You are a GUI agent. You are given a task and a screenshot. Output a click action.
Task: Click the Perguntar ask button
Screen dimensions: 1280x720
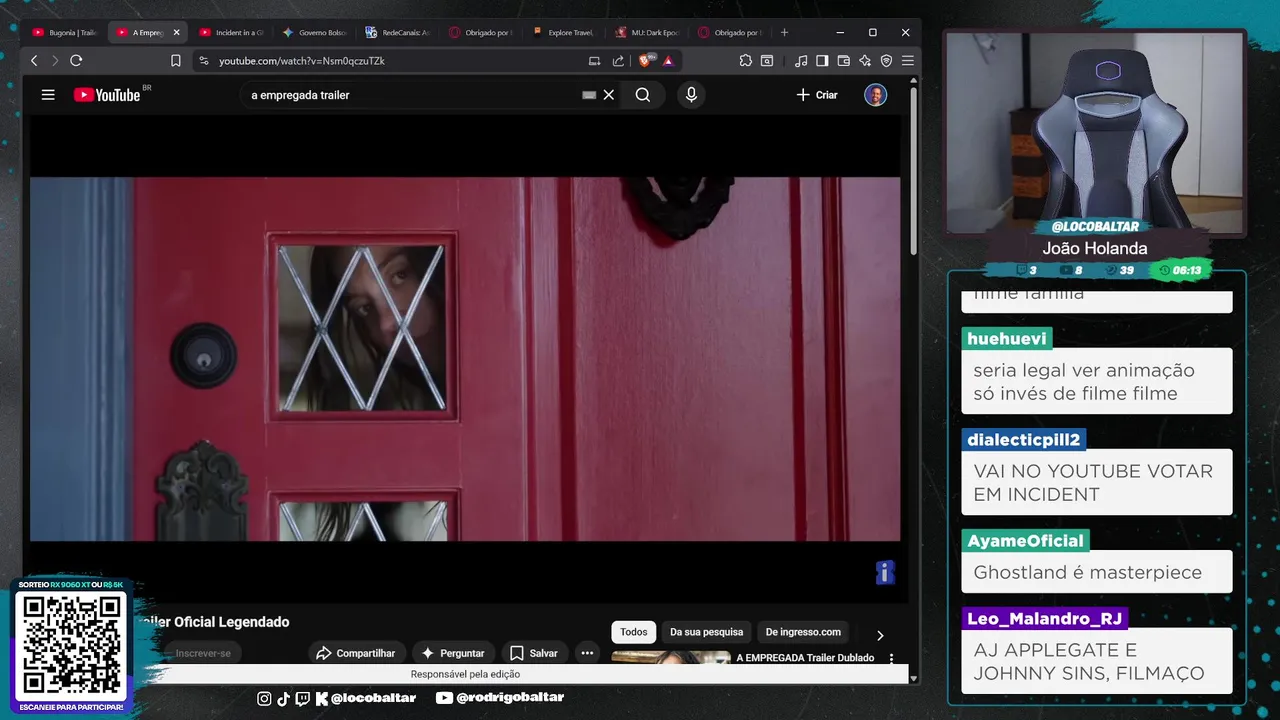(452, 653)
